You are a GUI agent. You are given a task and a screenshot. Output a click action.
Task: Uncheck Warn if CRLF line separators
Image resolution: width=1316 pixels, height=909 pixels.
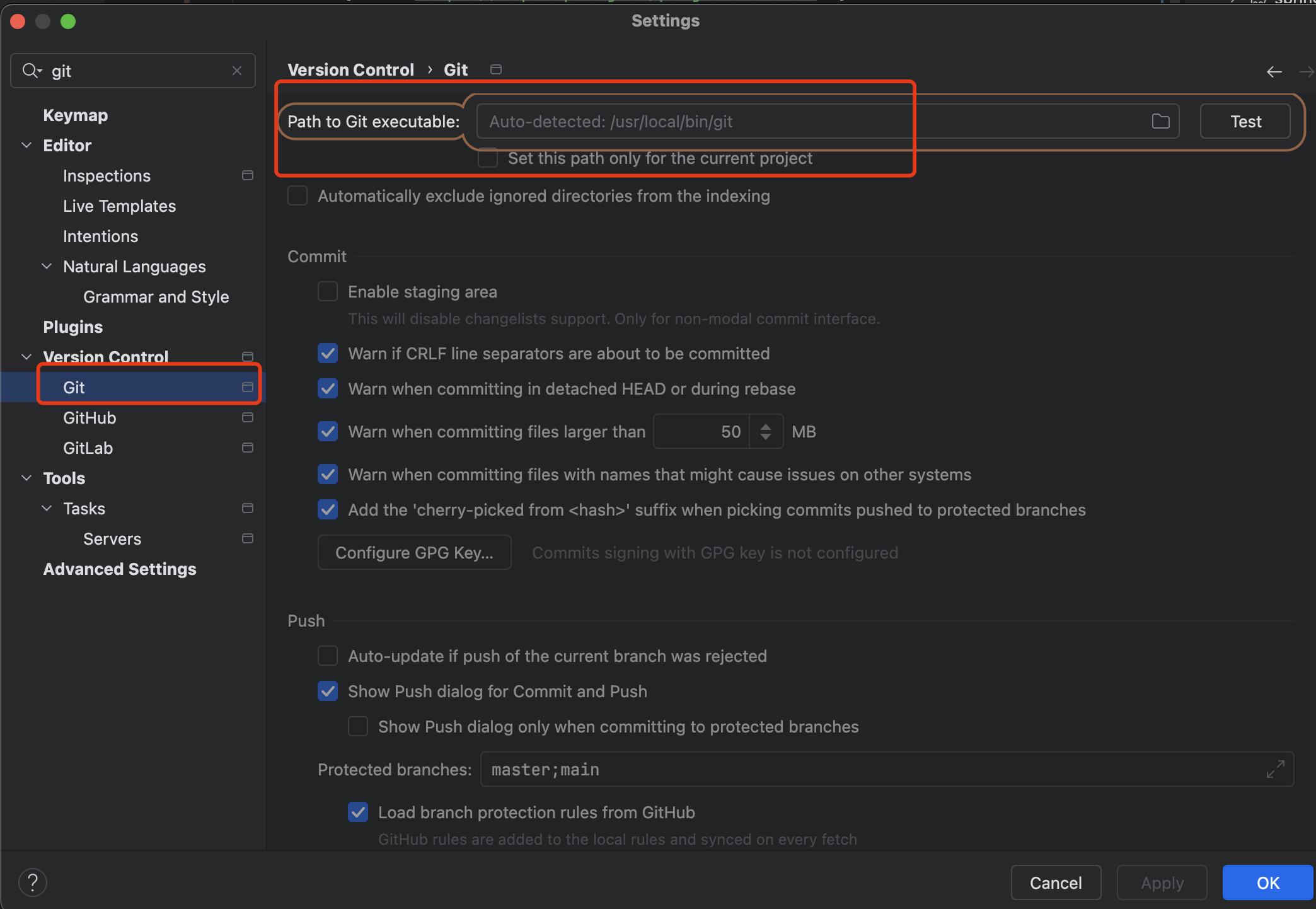pos(328,353)
